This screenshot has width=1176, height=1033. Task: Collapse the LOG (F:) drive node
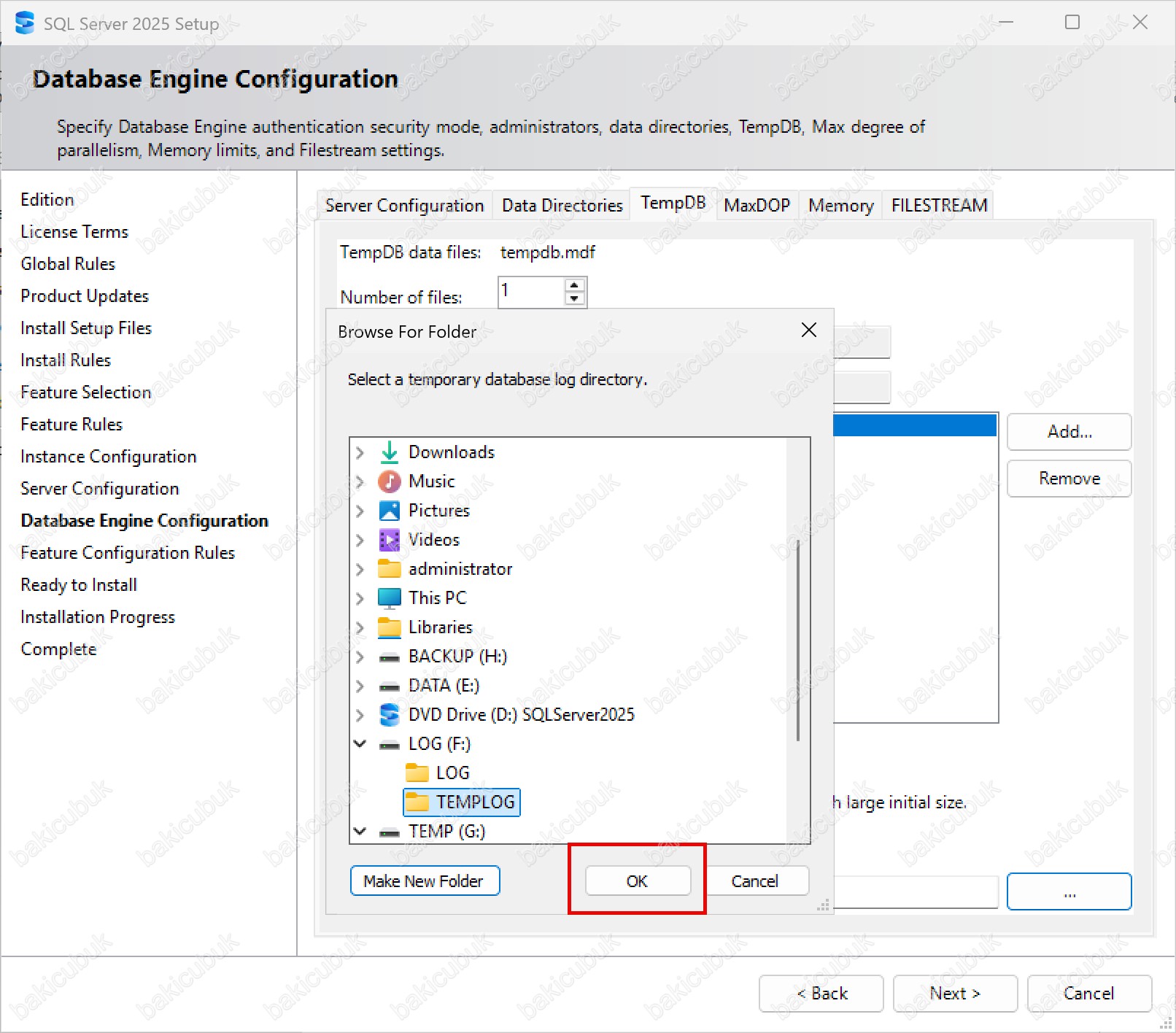click(360, 744)
